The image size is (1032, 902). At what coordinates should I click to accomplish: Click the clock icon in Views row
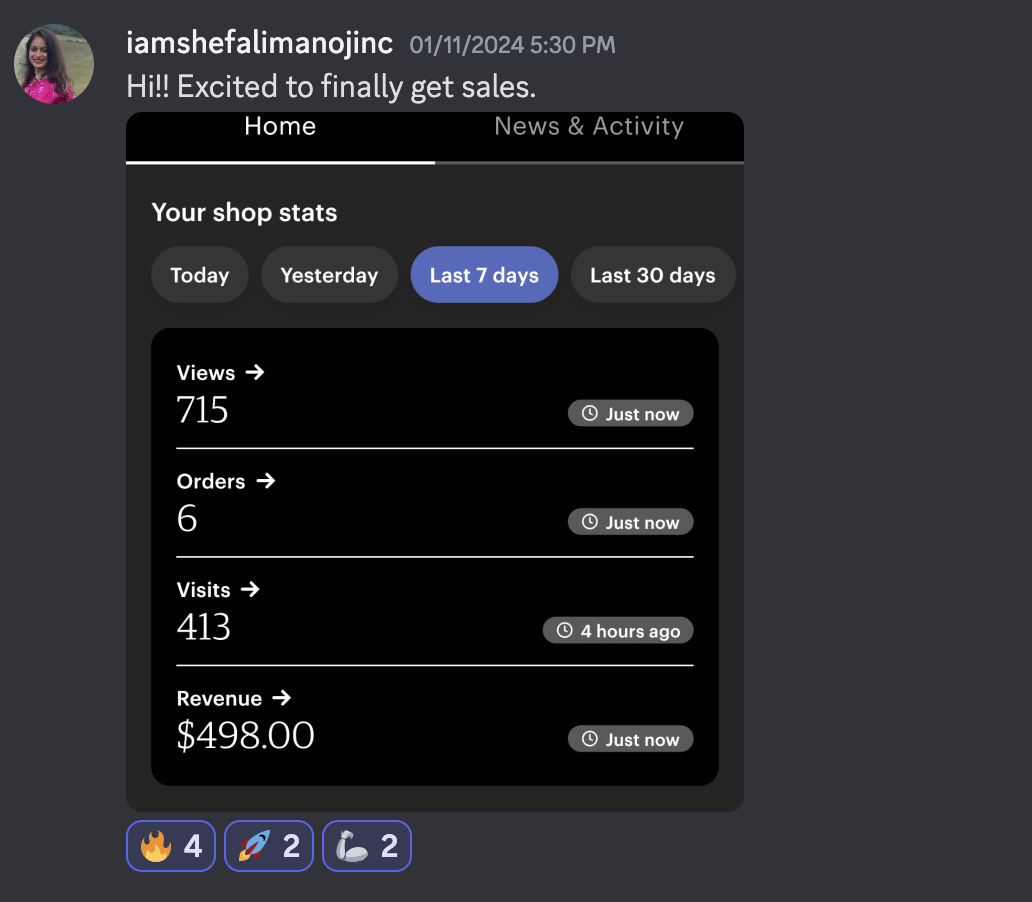[x=590, y=413]
